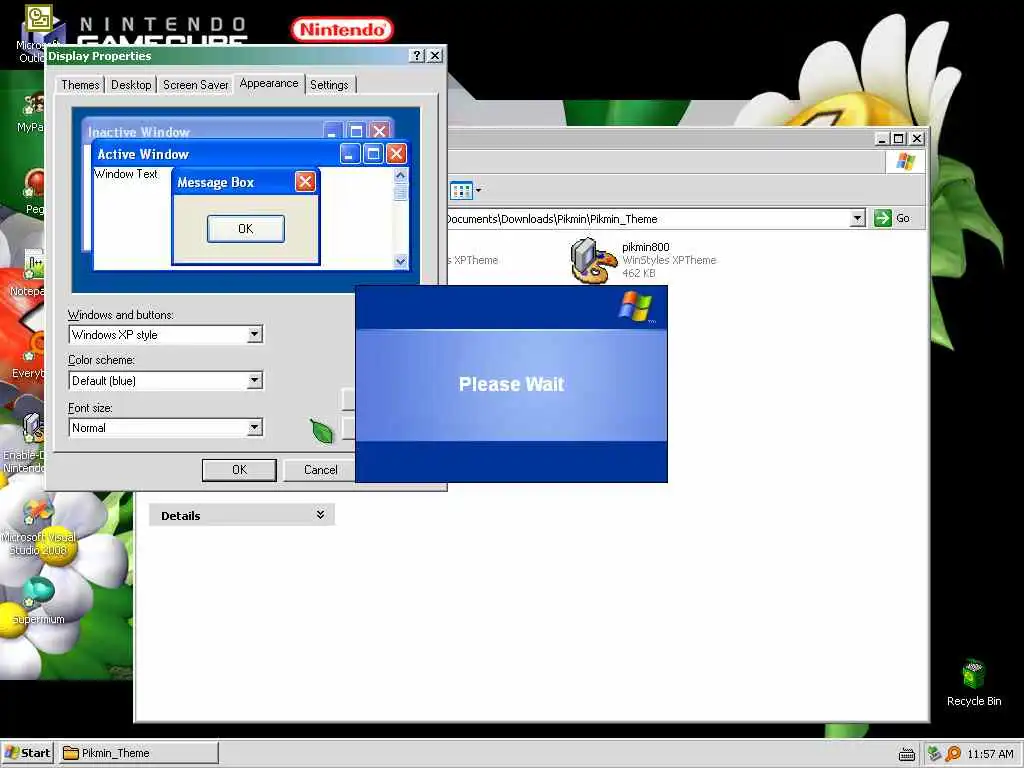The width and height of the screenshot is (1024, 768).
Task: Open the Color scheme dropdown
Action: [x=255, y=380]
